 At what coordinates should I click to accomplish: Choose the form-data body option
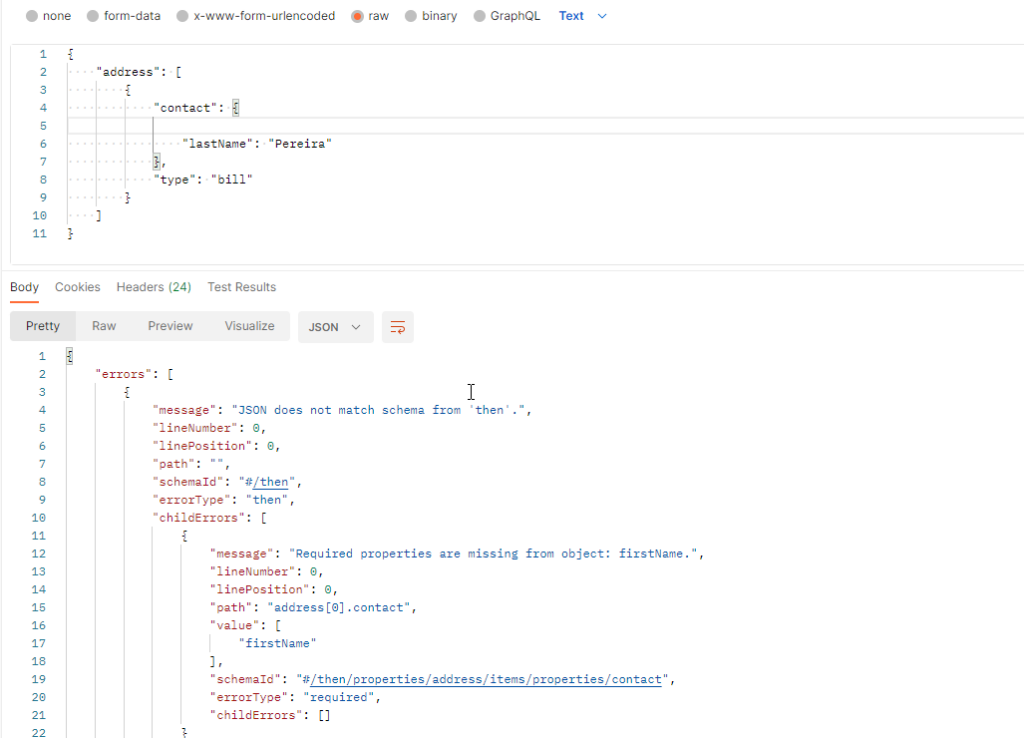click(93, 16)
